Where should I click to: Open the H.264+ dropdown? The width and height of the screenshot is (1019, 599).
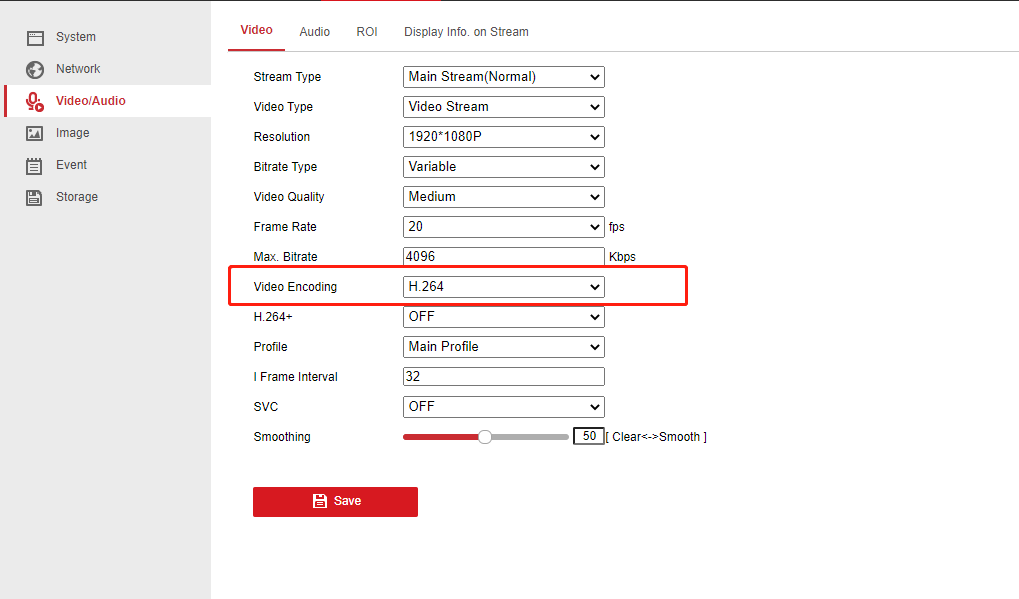[x=504, y=316]
